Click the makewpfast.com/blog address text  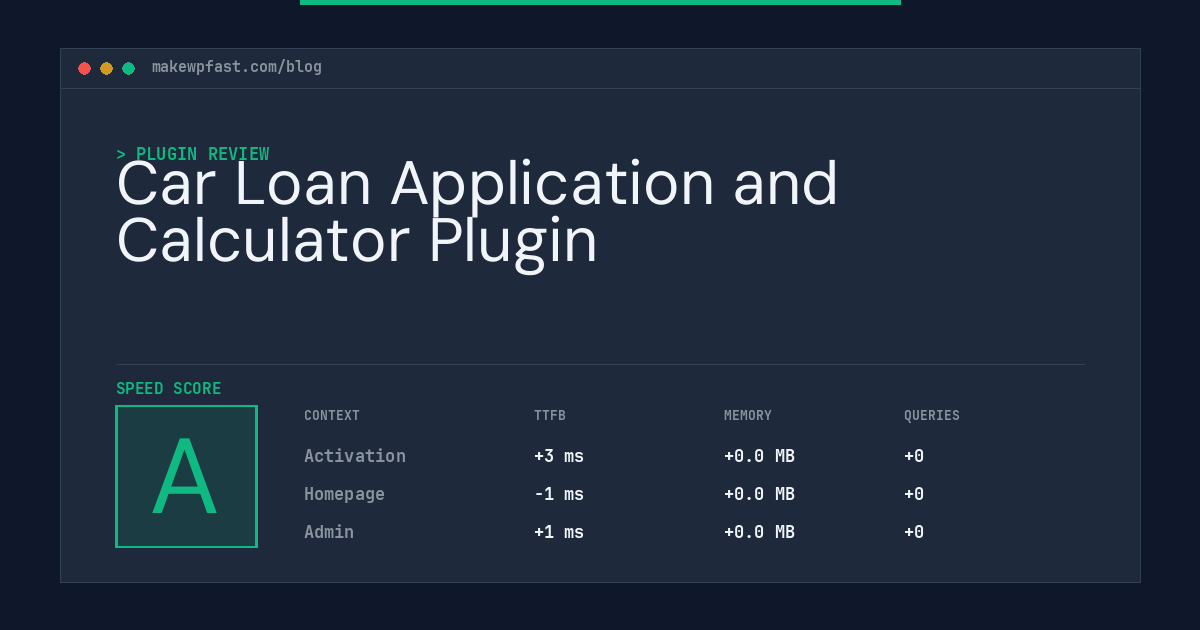pos(237,67)
